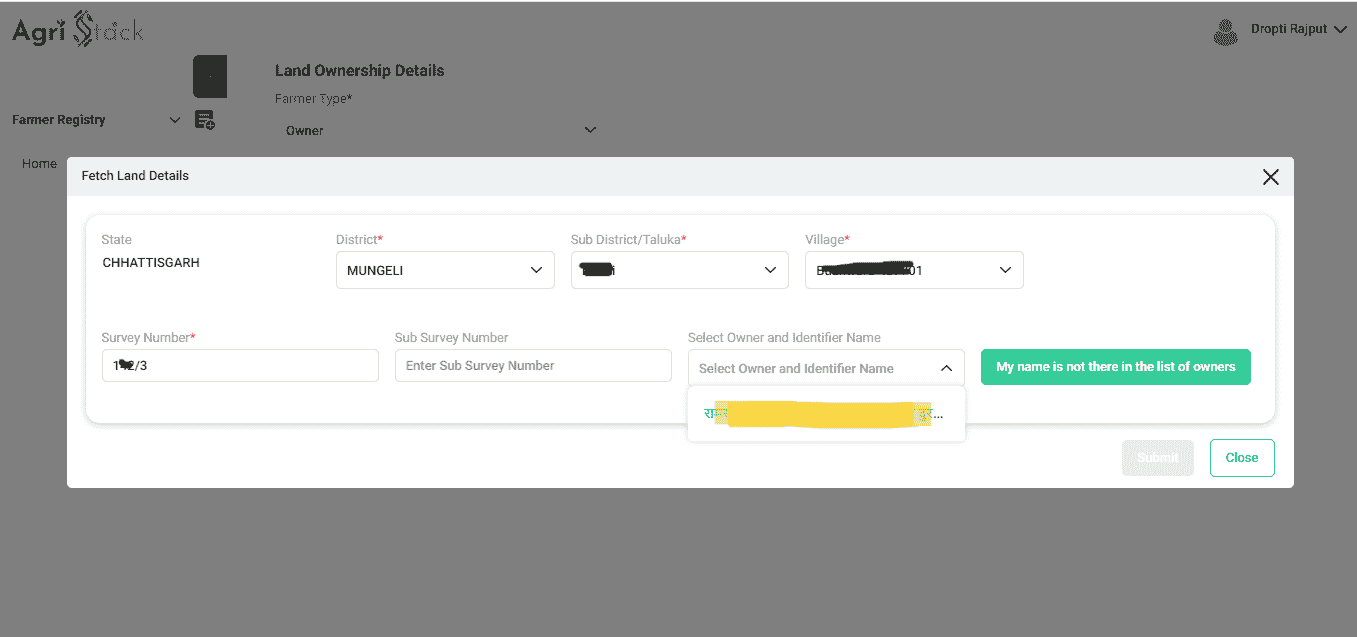Click the Farmer Registry menu label
The width and height of the screenshot is (1357, 637).
click(59, 120)
